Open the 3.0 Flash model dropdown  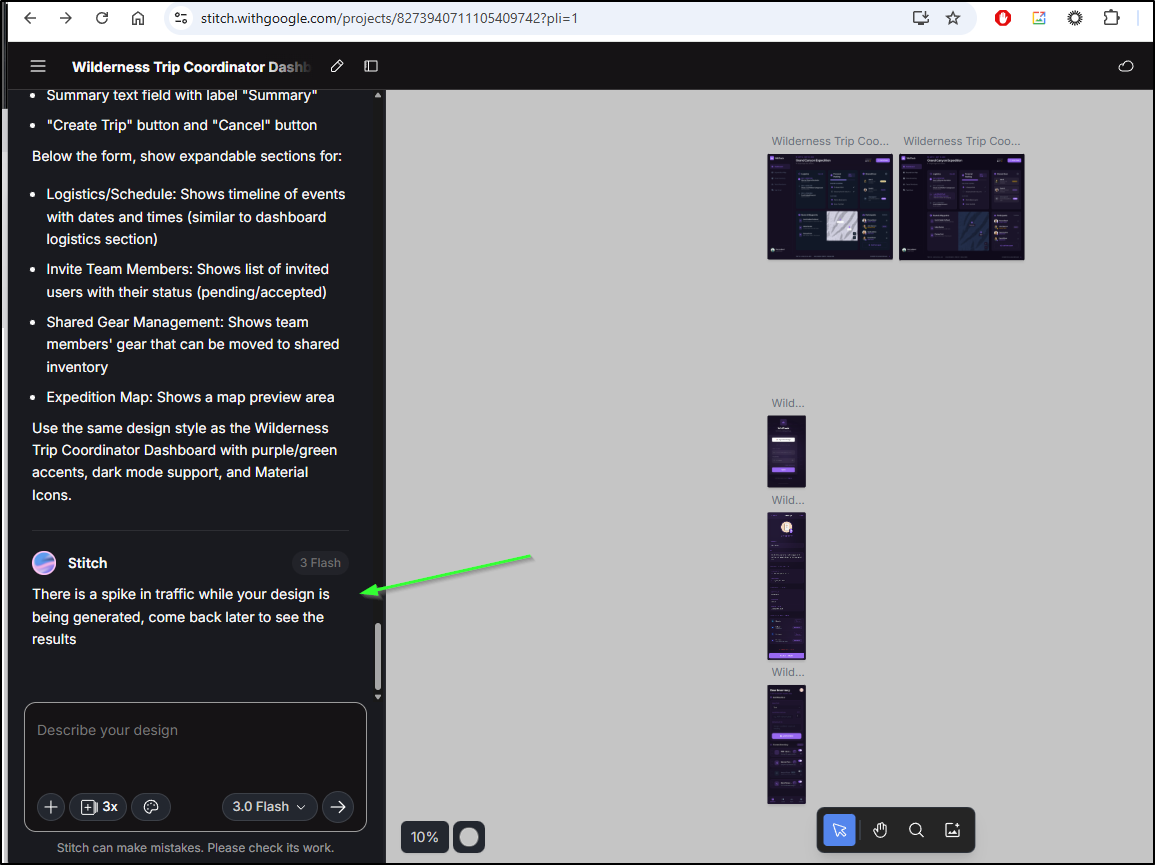[269, 807]
